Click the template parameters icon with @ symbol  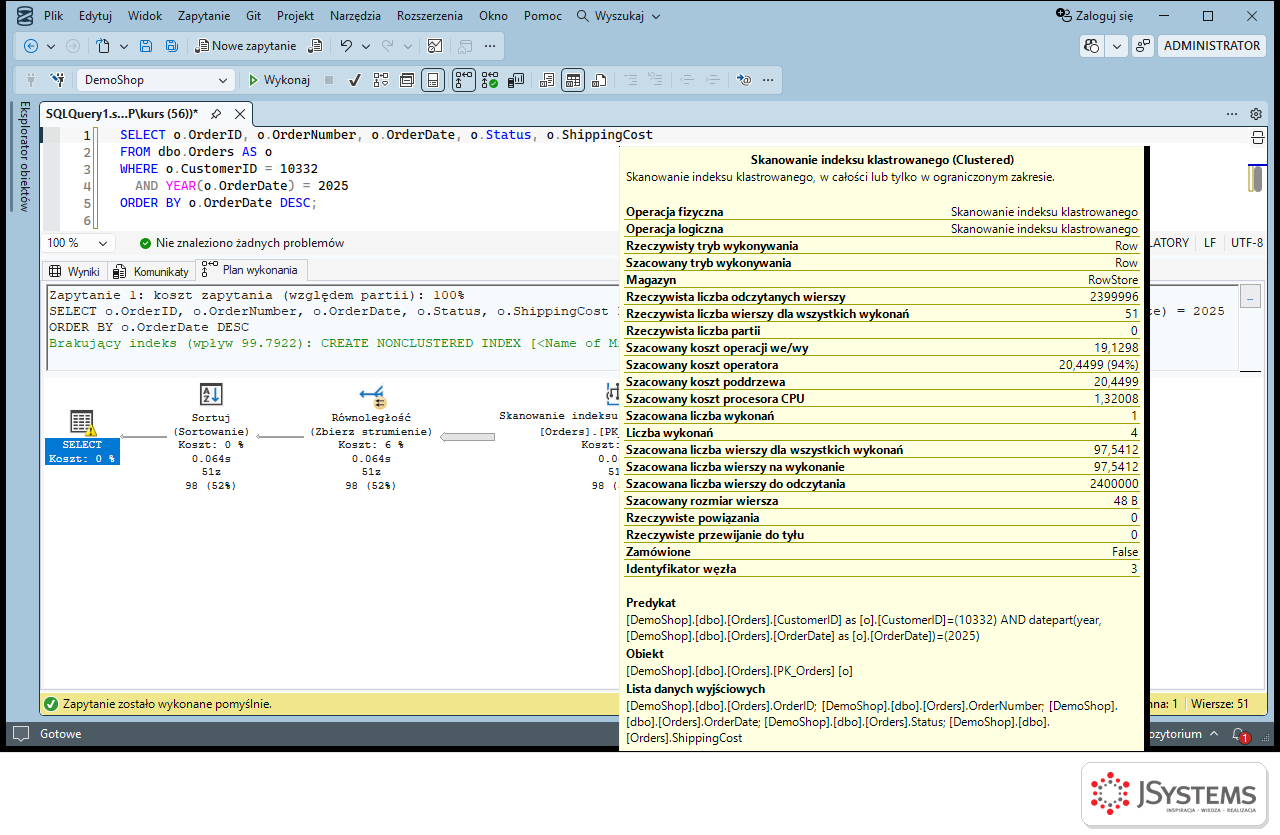tap(743, 80)
